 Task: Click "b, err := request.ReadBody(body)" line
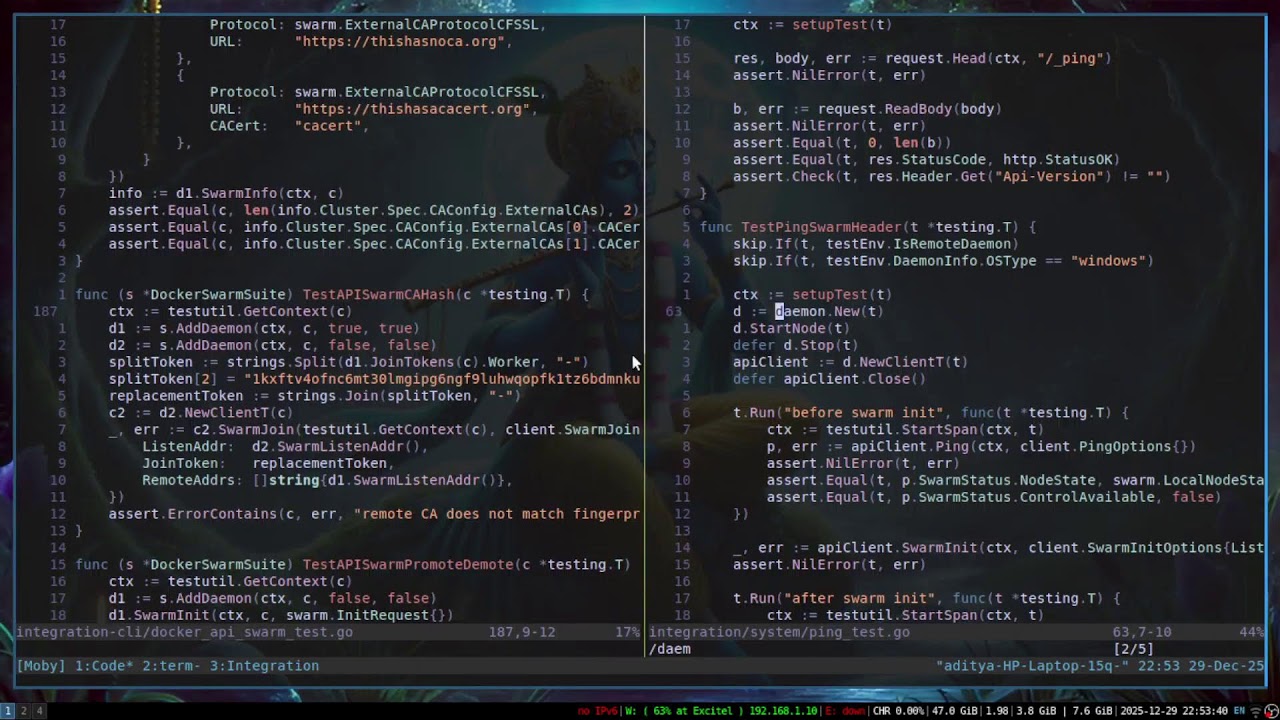(867, 109)
